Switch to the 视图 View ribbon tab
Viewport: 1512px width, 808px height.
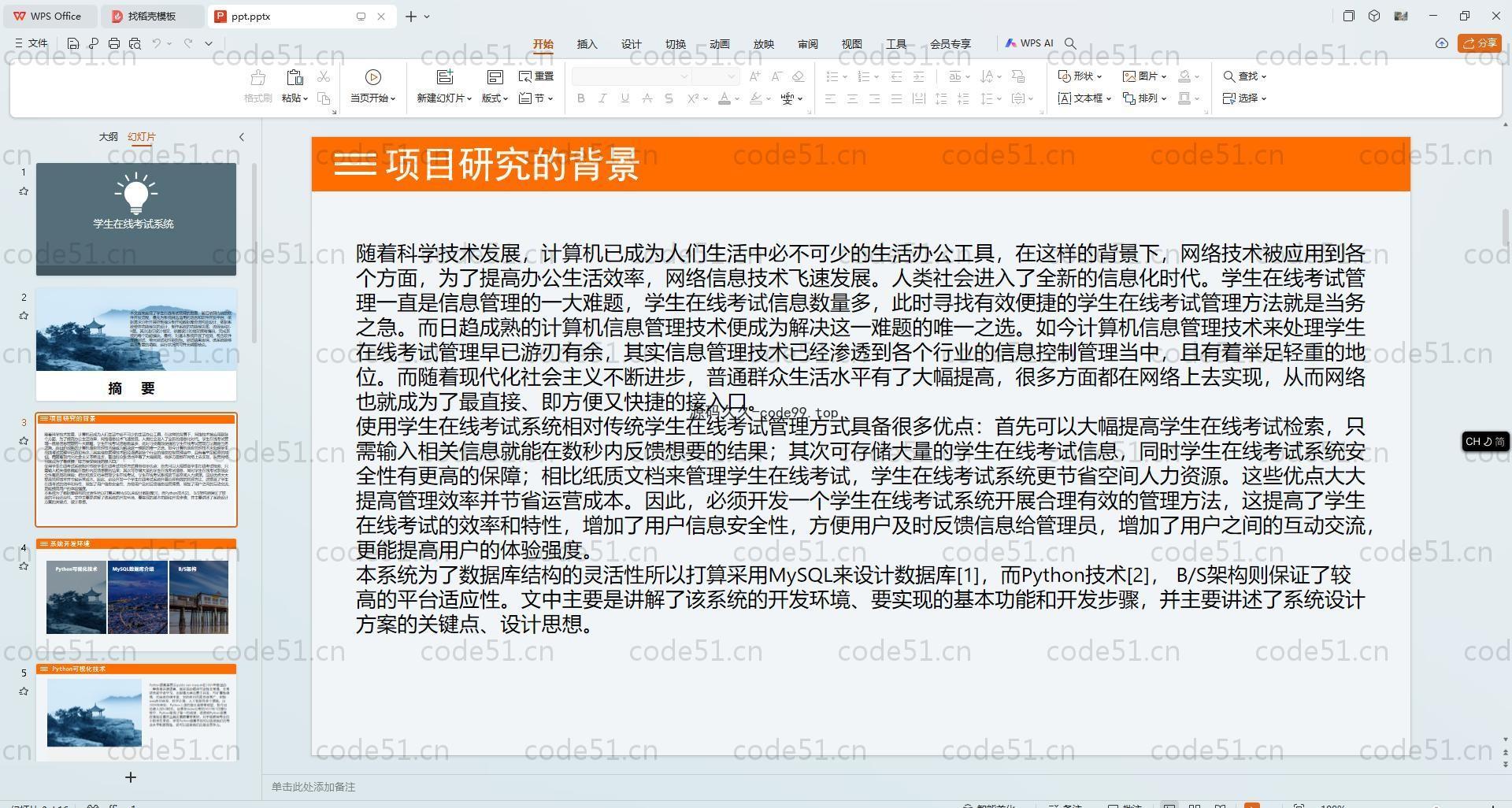click(852, 44)
